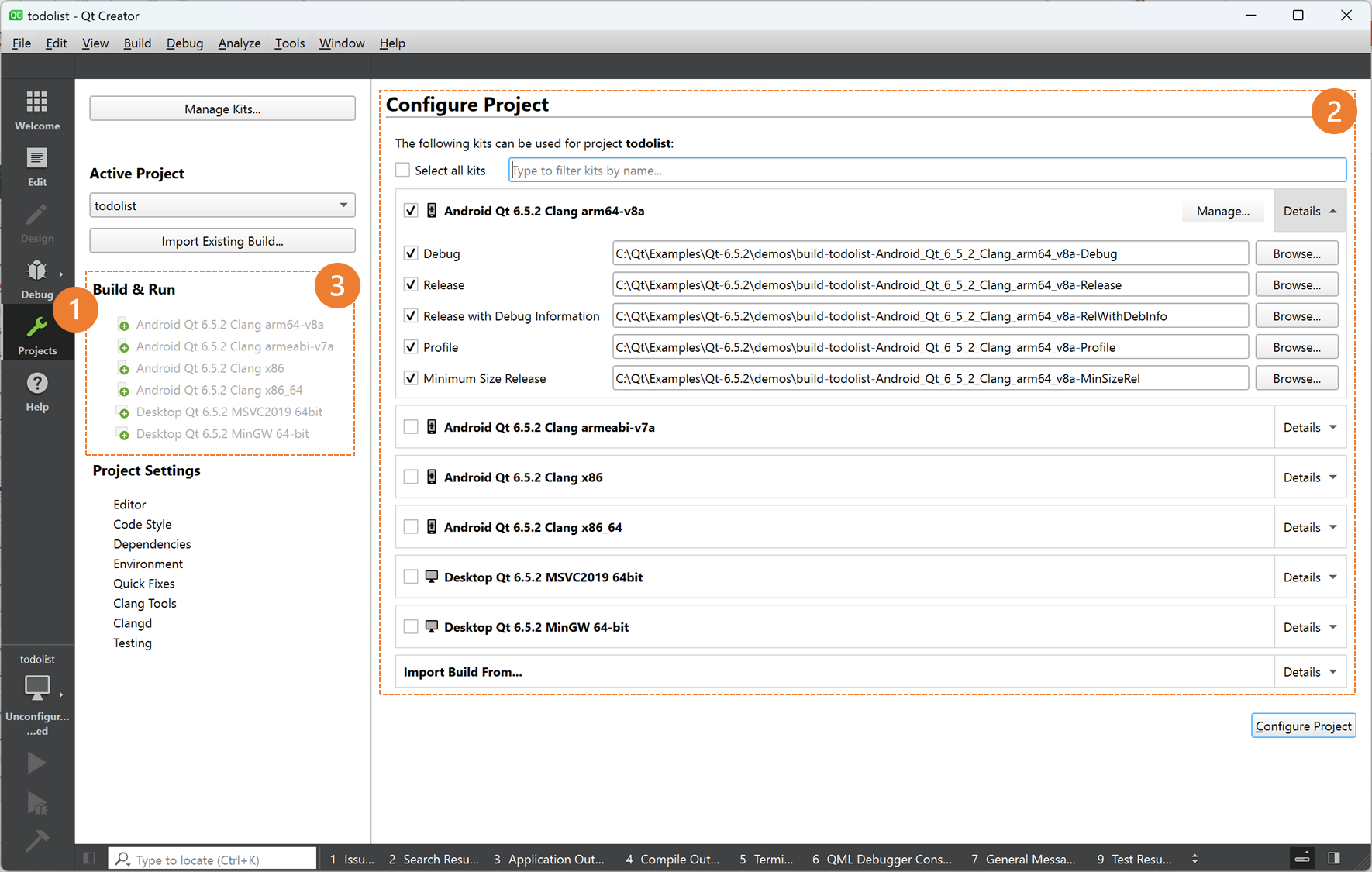Click green plus for Desktop MinGW kit
Image resolution: width=1372 pixels, height=872 pixels.
click(123, 435)
